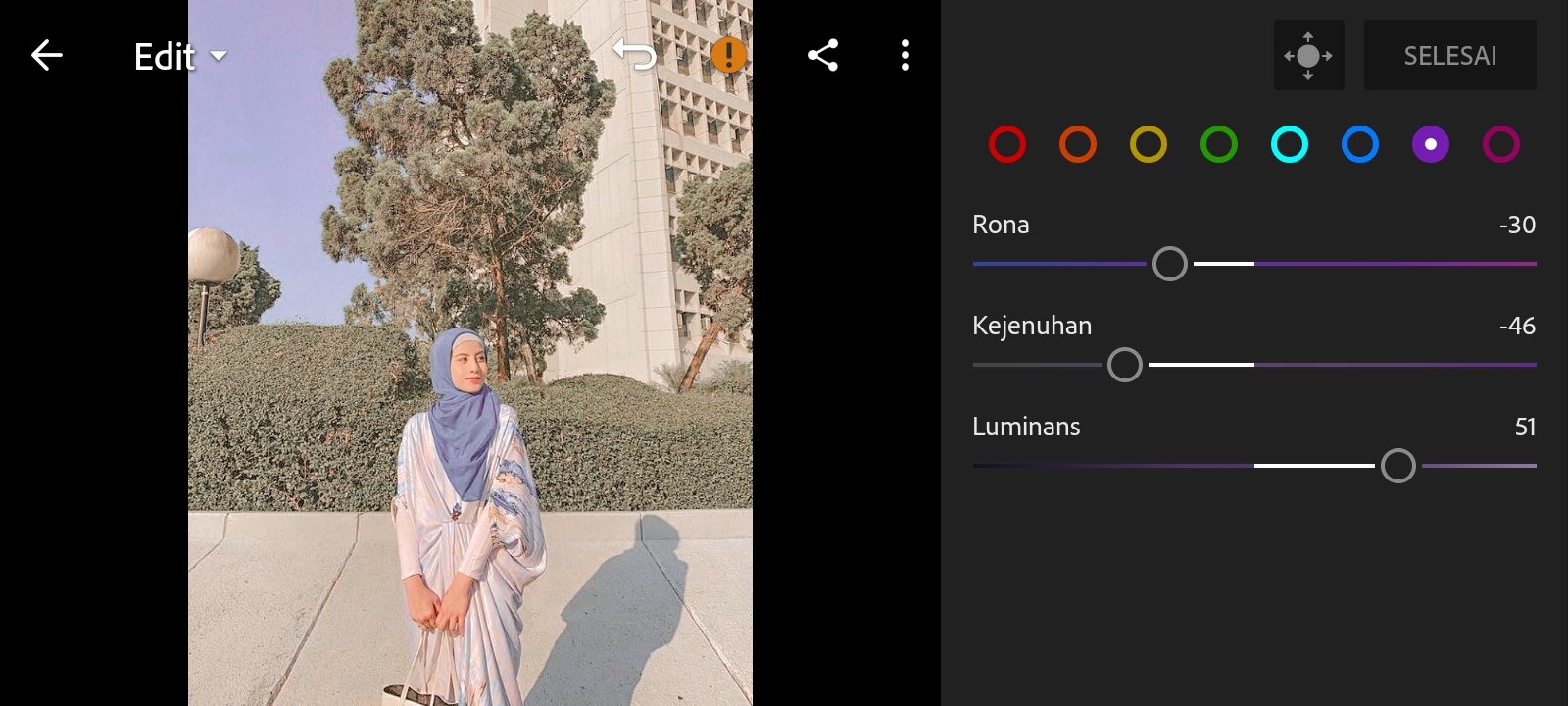Switch to the blue color channel
The image size is (1568, 706).
1360,144
